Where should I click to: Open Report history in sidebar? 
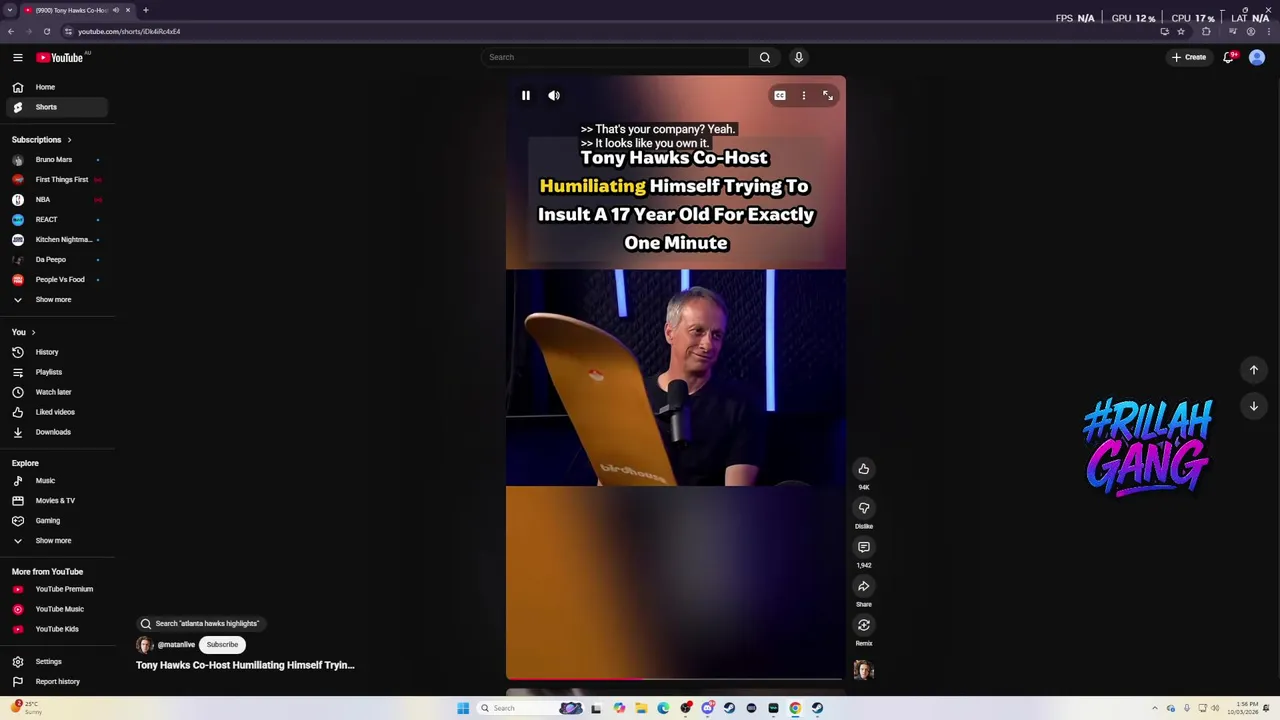(57, 682)
